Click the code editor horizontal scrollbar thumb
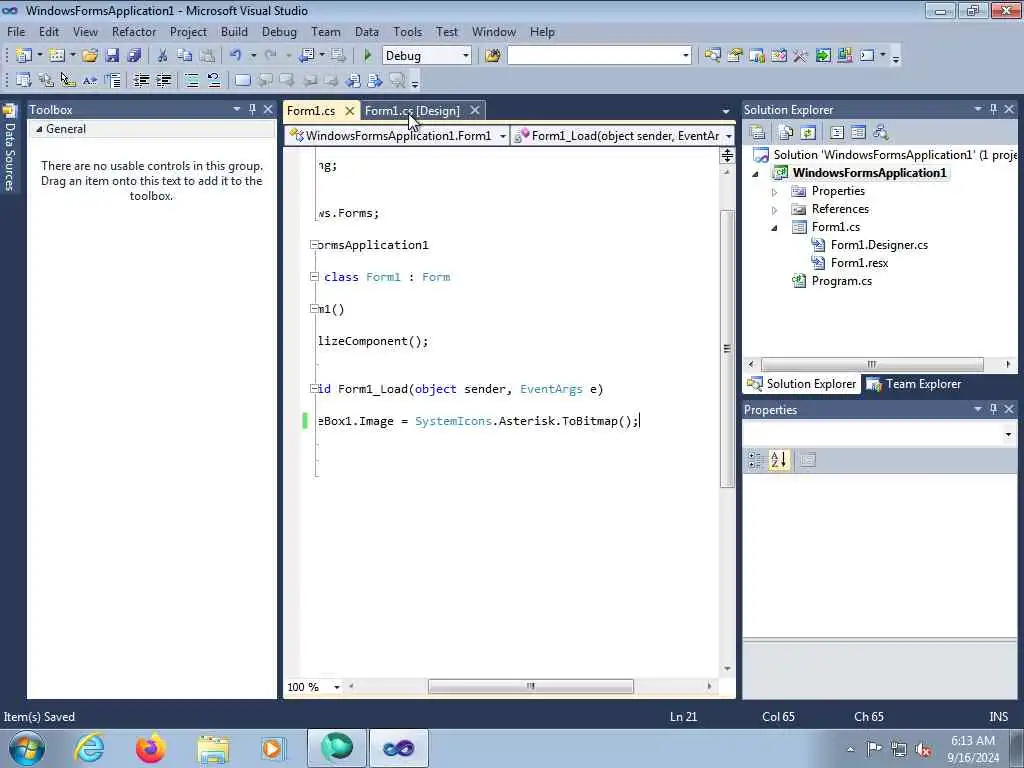This screenshot has width=1024, height=768. [x=530, y=686]
